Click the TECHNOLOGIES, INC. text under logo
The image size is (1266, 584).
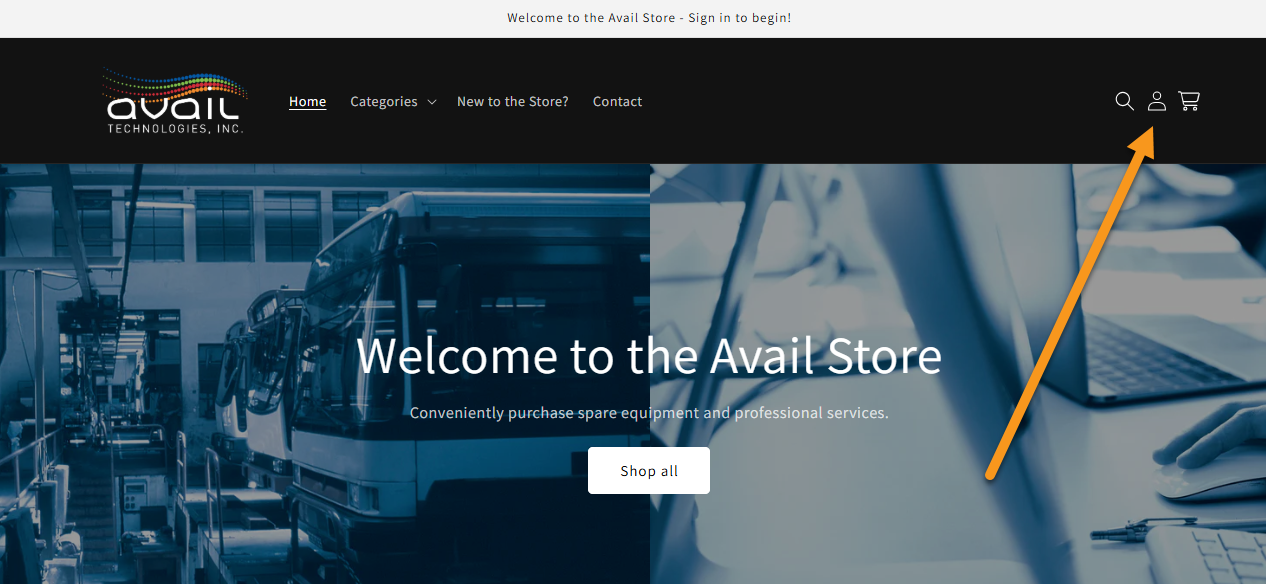[x=176, y=128]
